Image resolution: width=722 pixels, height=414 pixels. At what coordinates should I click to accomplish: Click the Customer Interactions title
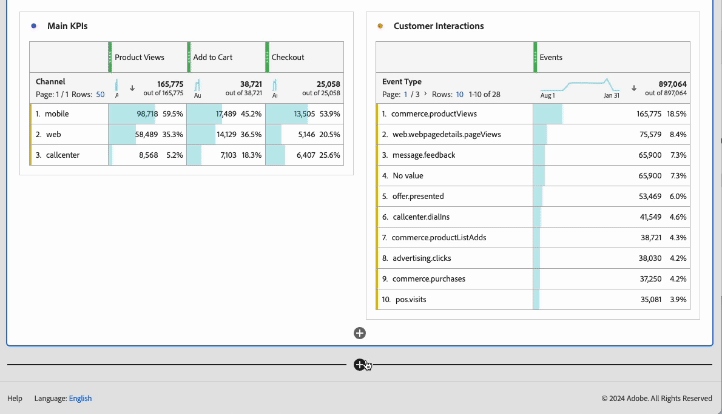pyautogui.click(x=439, y=26)
